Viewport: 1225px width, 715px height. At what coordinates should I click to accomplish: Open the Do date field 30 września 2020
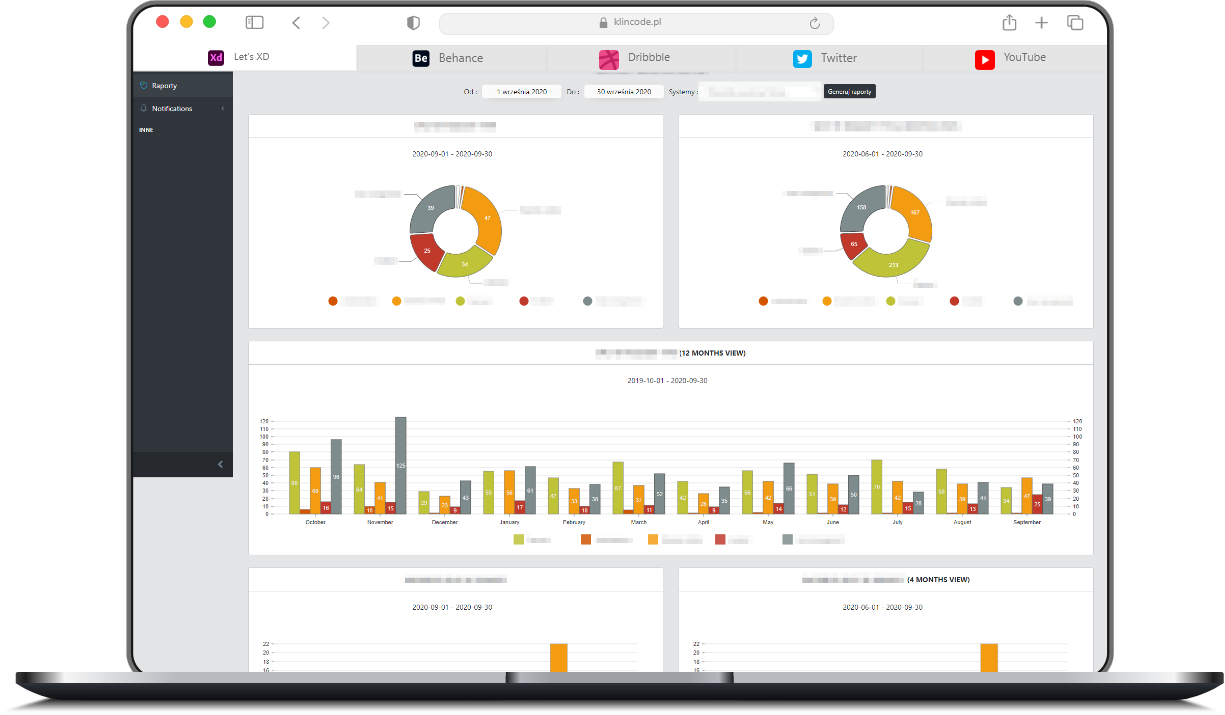[x=623, y=91]
